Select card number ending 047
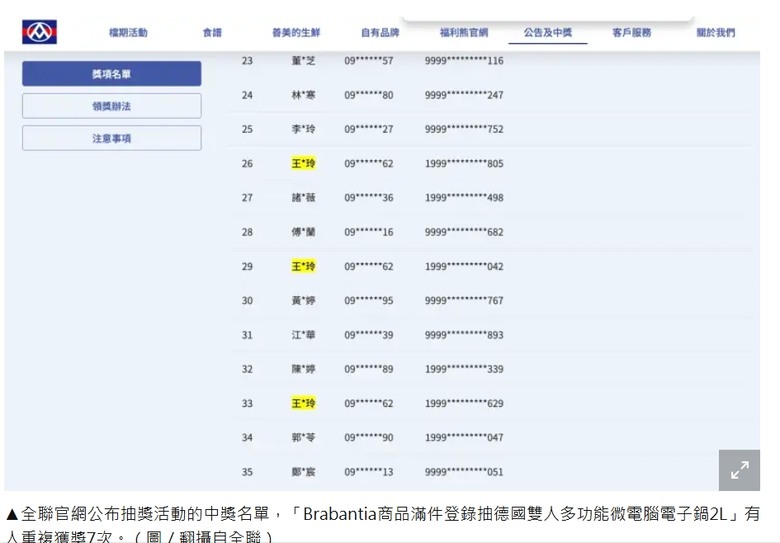This screenshot has height=543, width=780. 464,438
